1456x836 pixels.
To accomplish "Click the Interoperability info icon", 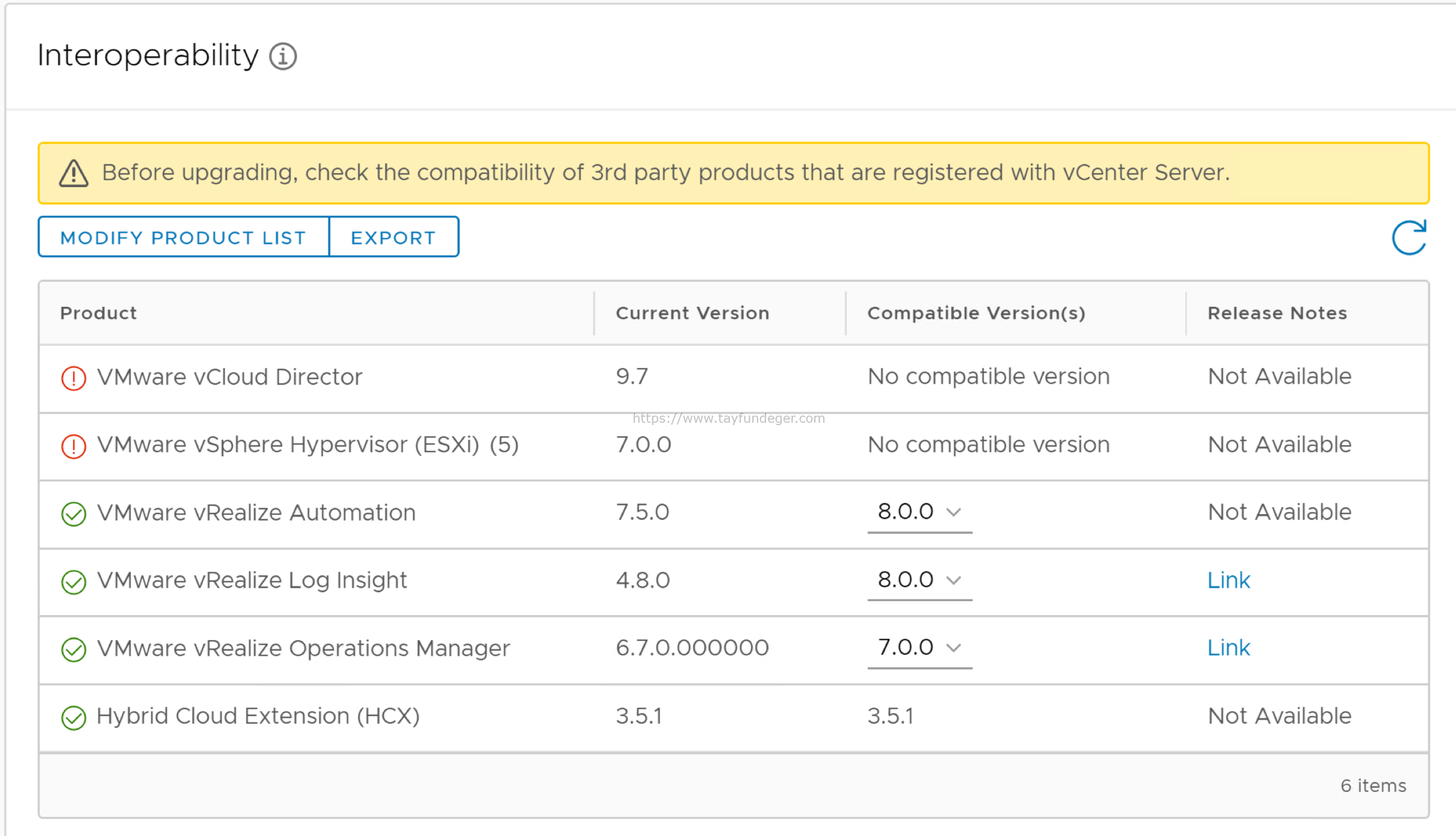I will pyautogui.click(x=283, y=56).
